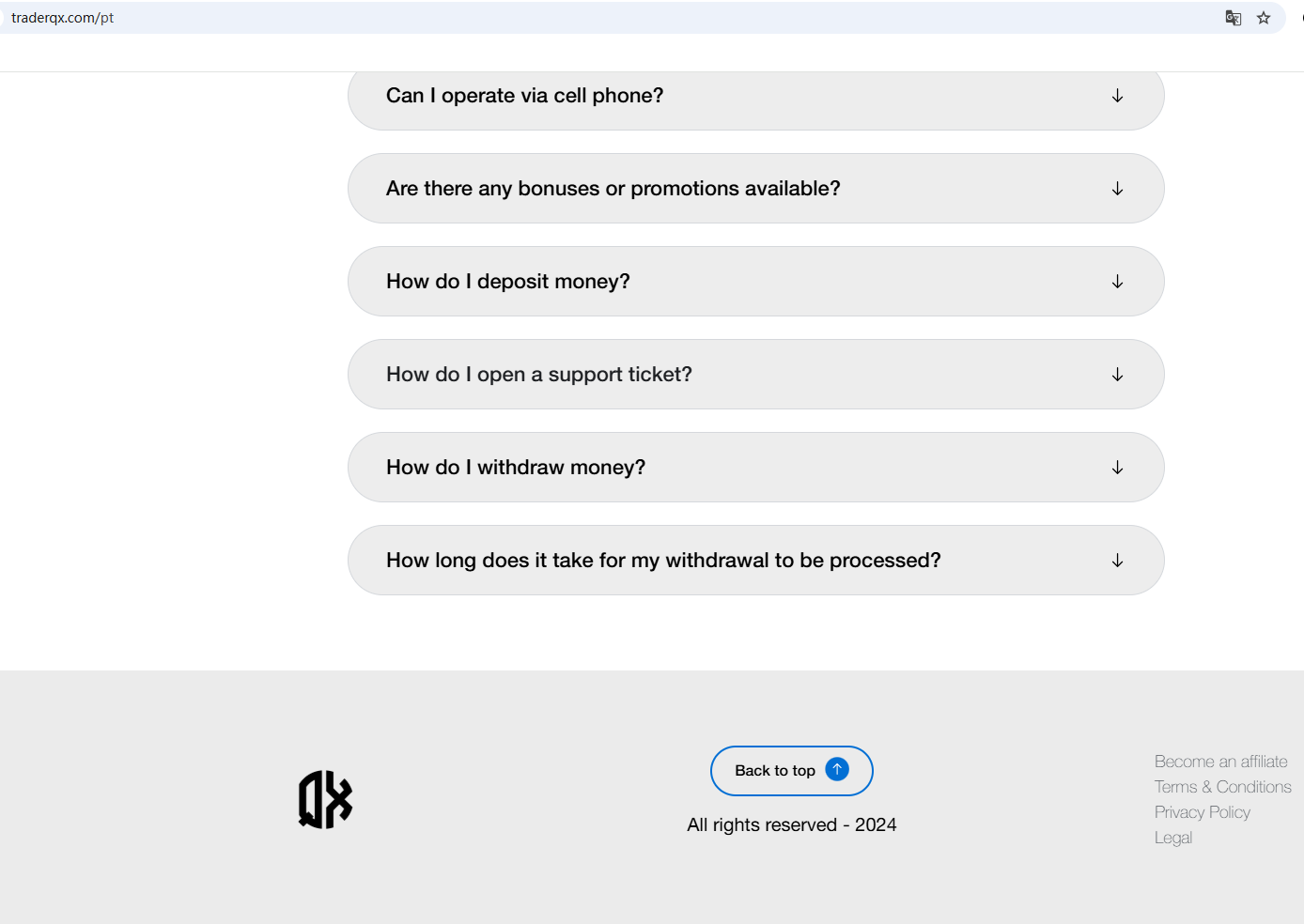Expand "Can I operate via cell phone?" item
The image size is (1304, 924).
coord(524,96)
